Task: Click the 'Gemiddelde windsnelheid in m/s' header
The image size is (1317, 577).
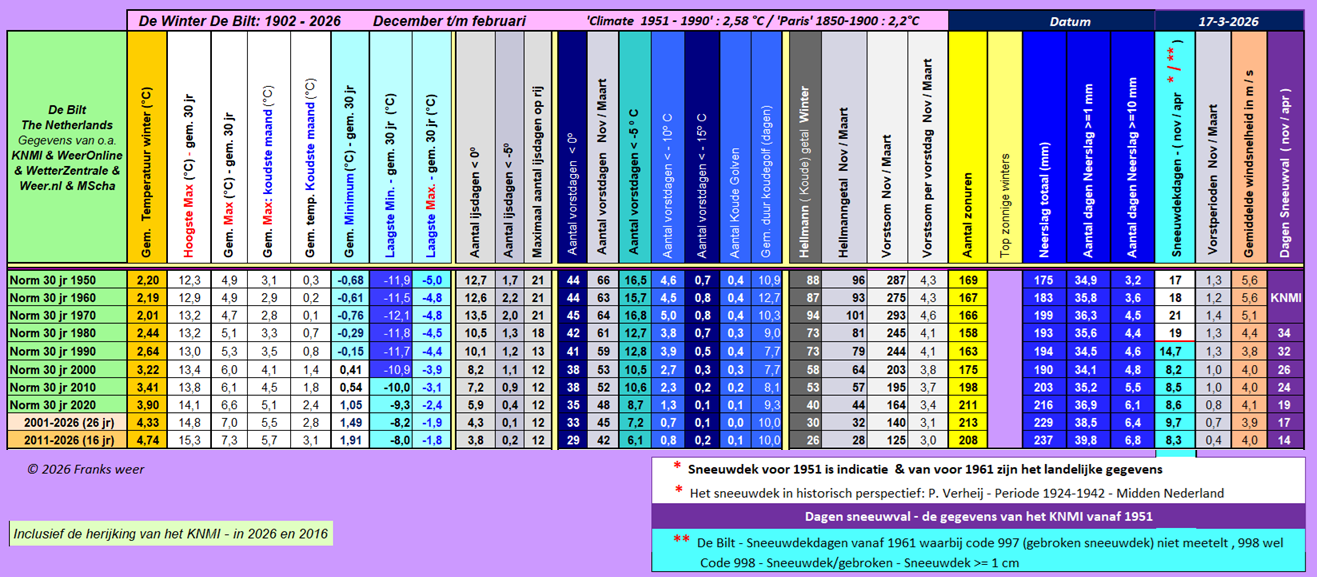Action: coord(1249,150)
